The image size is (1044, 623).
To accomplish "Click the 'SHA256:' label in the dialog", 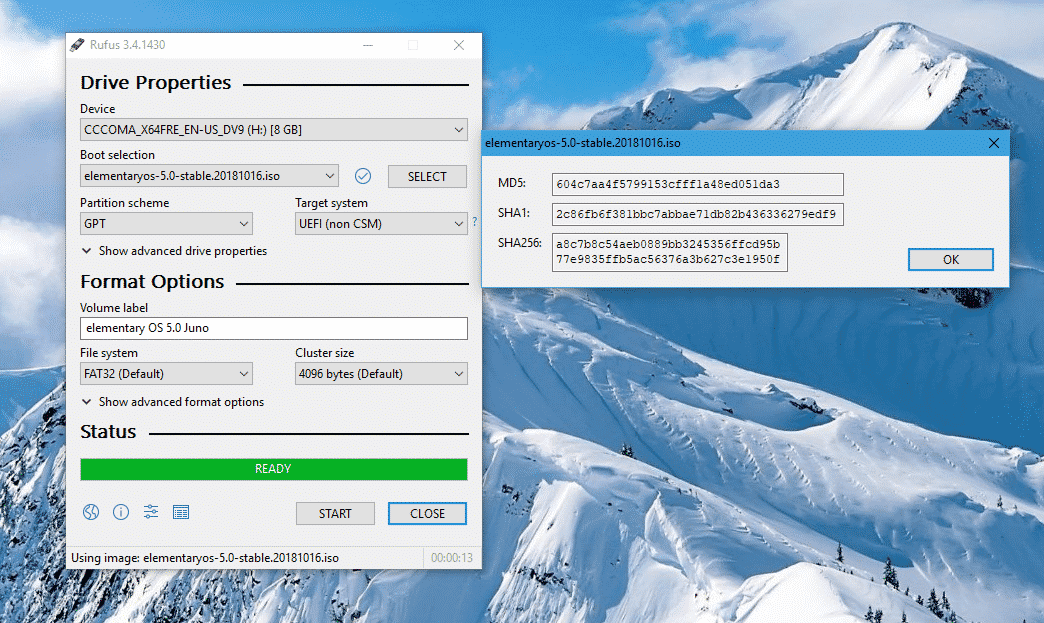I will click(x=520, y=243).
